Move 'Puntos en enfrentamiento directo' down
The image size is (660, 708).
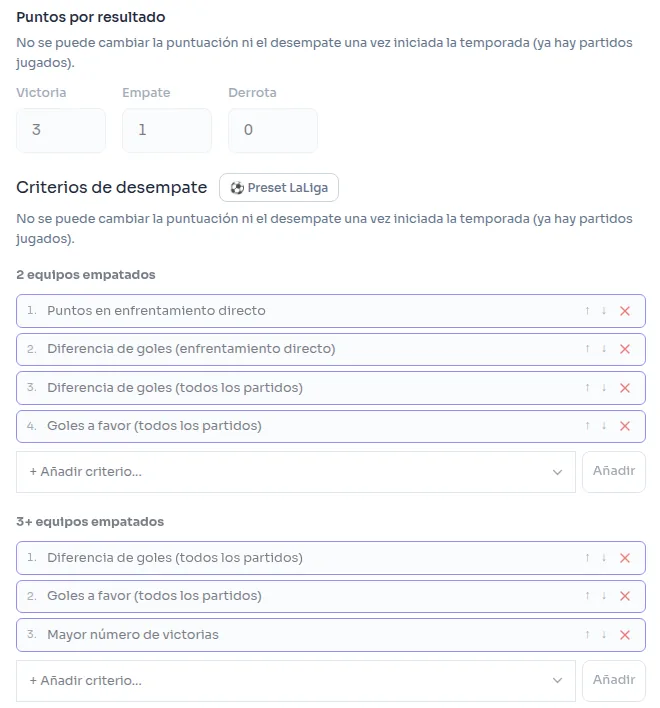pyautogui.click(x=604, y=311)
